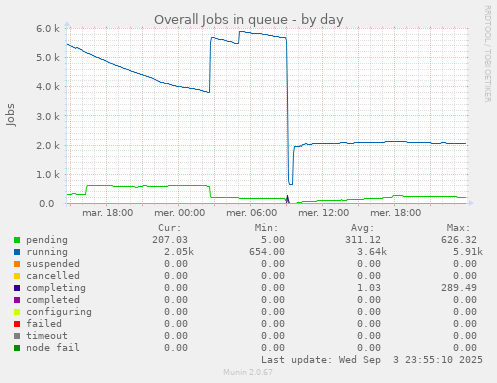Click the Munin 2.0.67 version text
497x383 pixels.
(248, 372)
